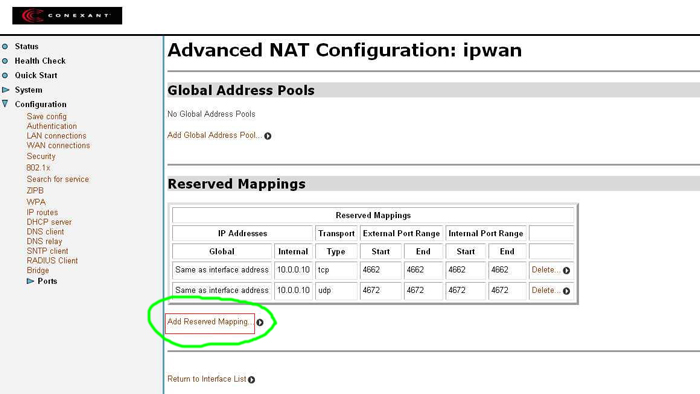The width and height of the screenshot is (700, 394).
Task: Open DNS client link
Action: 45,232
